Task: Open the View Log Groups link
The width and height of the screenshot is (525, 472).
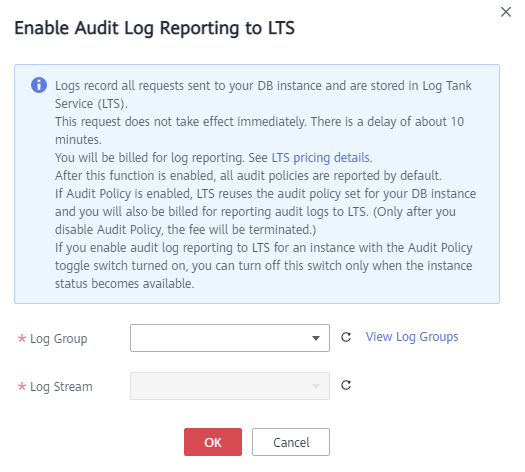Action: pyautogui.click(x=411, y=337)
